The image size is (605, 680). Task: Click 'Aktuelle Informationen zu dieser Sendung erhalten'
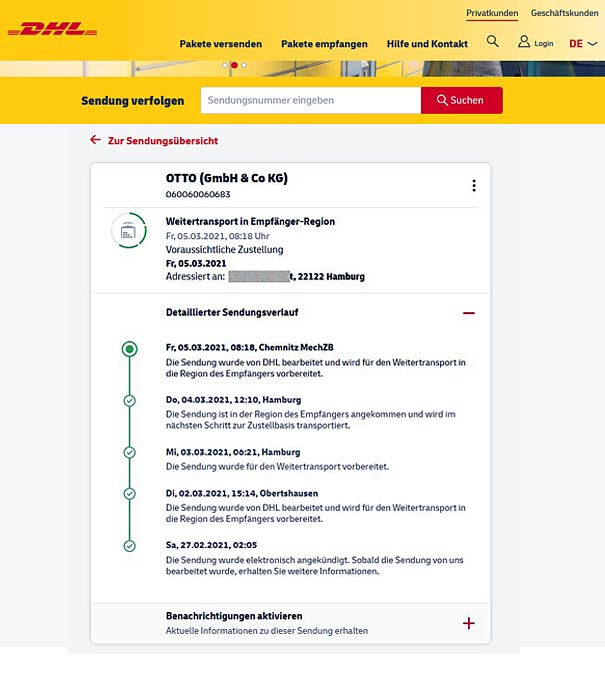click(267, 631)
